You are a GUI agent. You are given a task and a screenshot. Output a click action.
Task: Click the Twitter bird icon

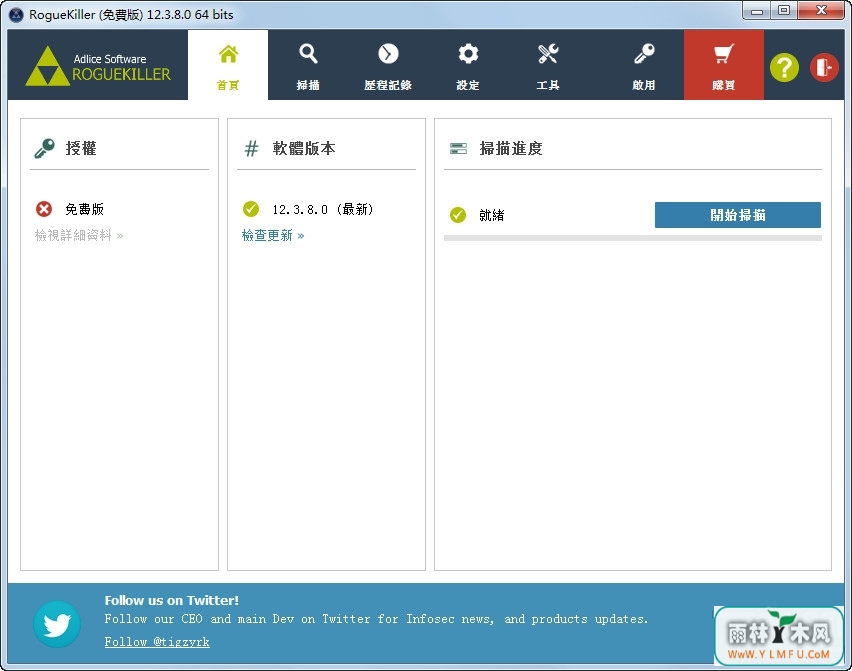click(x=57, y=624)
